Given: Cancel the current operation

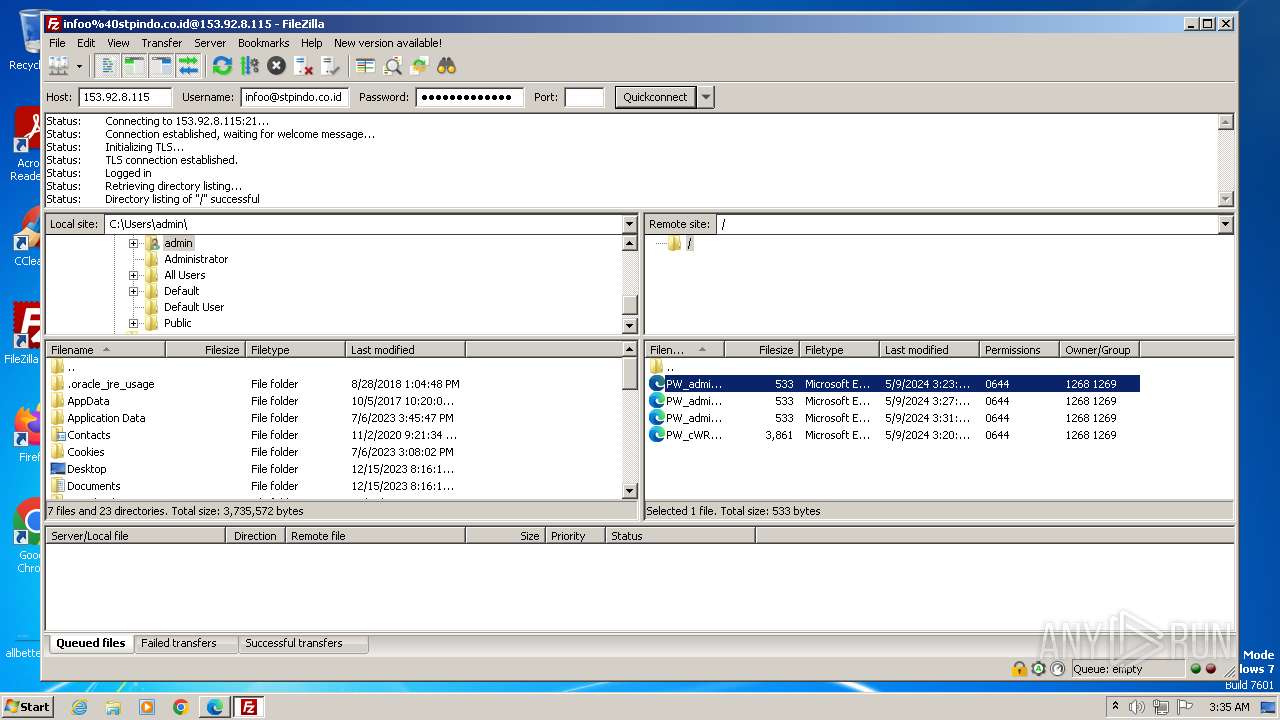Looking at the screenshot, I should click(x=276, y=66).
